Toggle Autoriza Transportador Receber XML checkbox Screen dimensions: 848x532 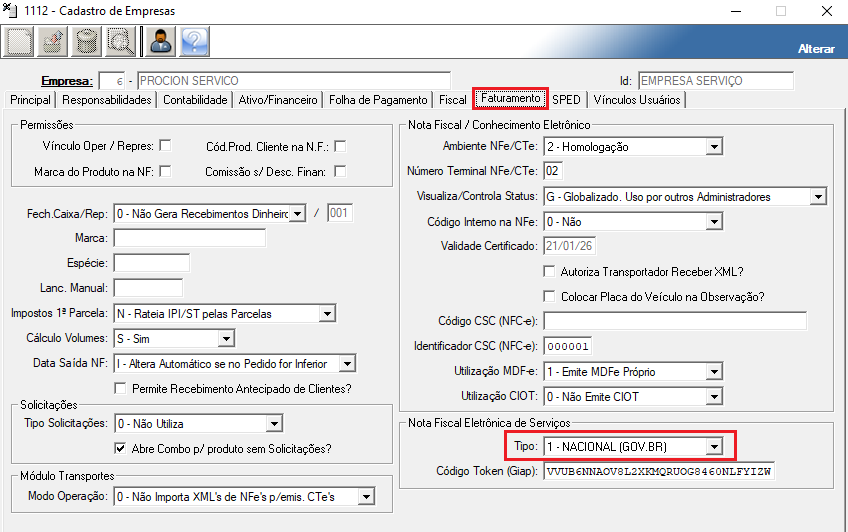549,272
